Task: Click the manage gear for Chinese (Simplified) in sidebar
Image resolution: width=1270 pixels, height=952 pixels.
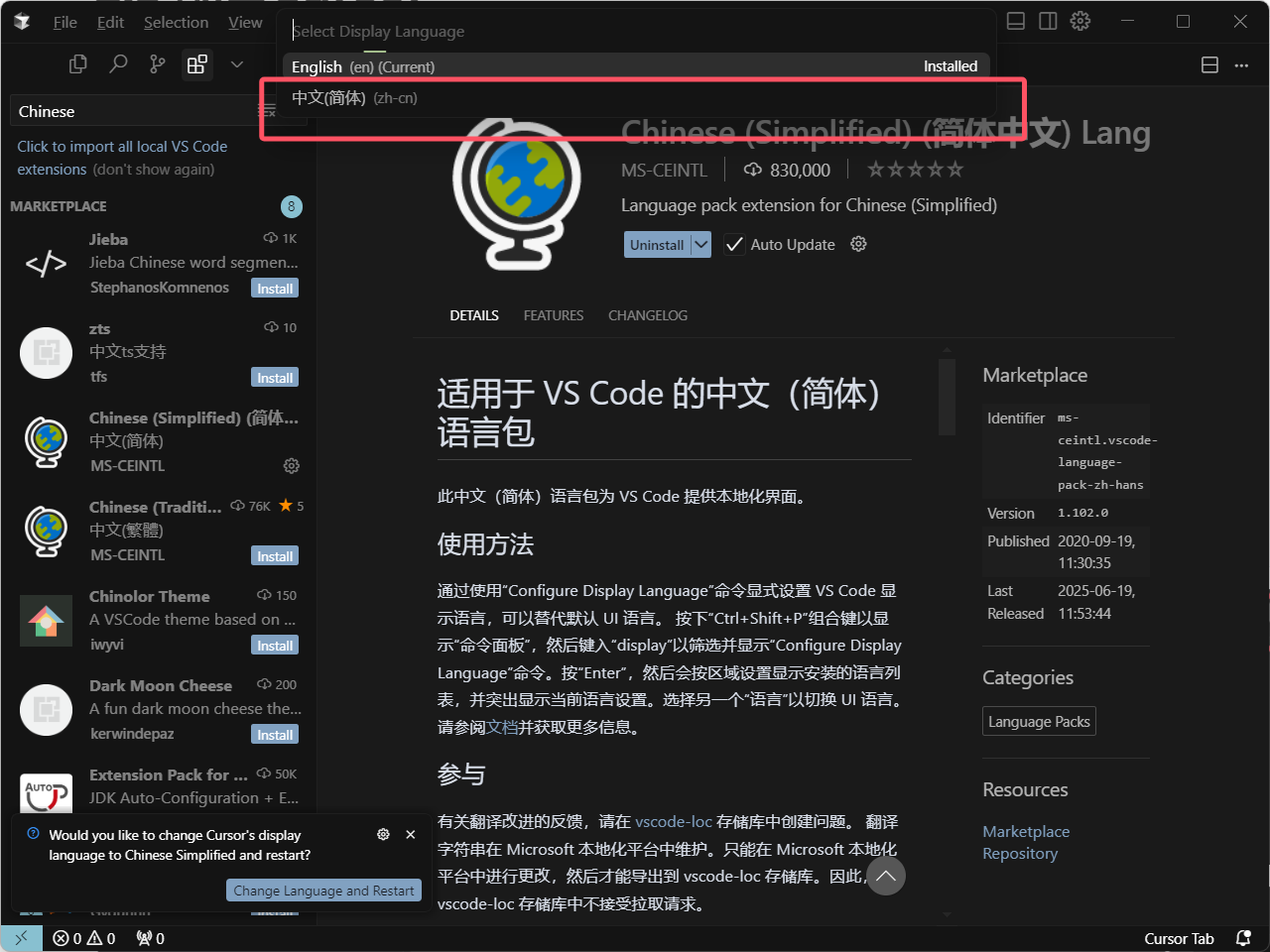Action: (291, 465)
